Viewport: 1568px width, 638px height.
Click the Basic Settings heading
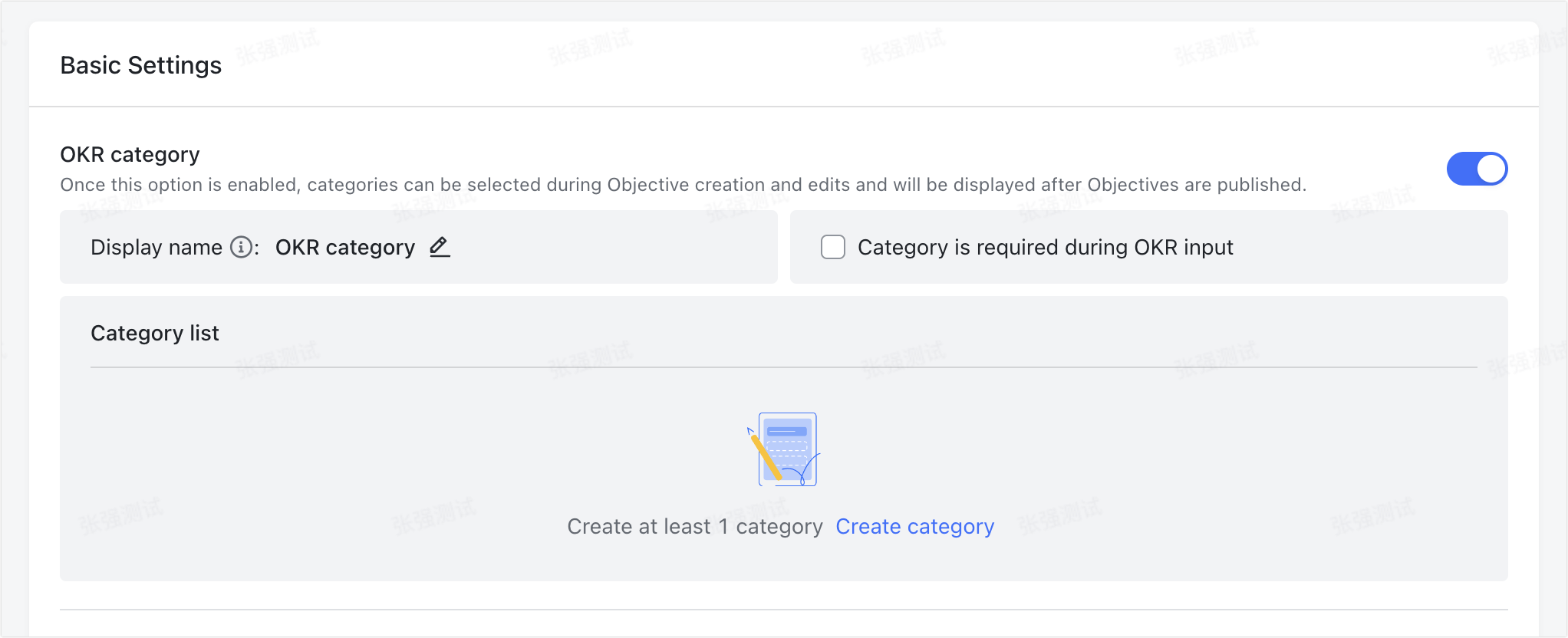[x=141, y=65]
